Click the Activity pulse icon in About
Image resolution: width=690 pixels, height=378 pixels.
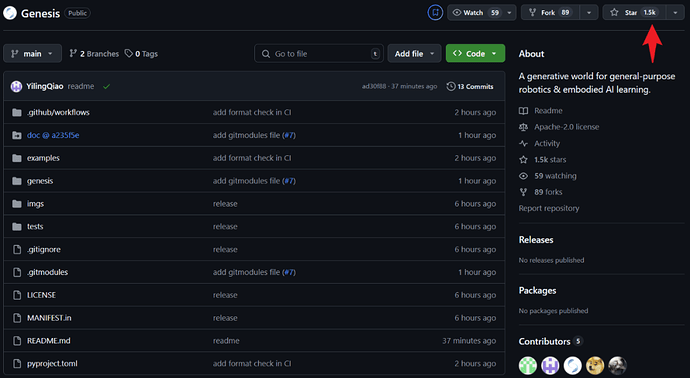523,143
